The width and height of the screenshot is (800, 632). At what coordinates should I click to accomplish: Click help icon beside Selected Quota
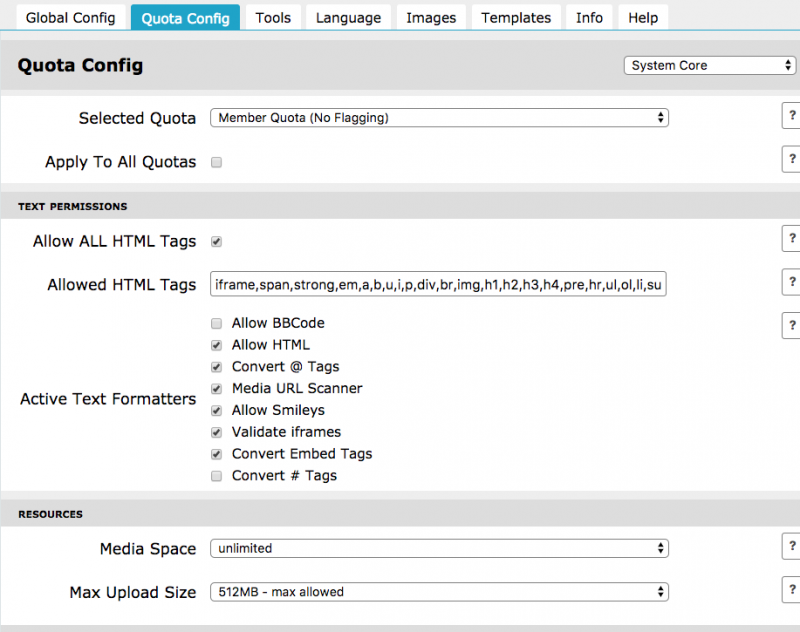click(791, 117)
